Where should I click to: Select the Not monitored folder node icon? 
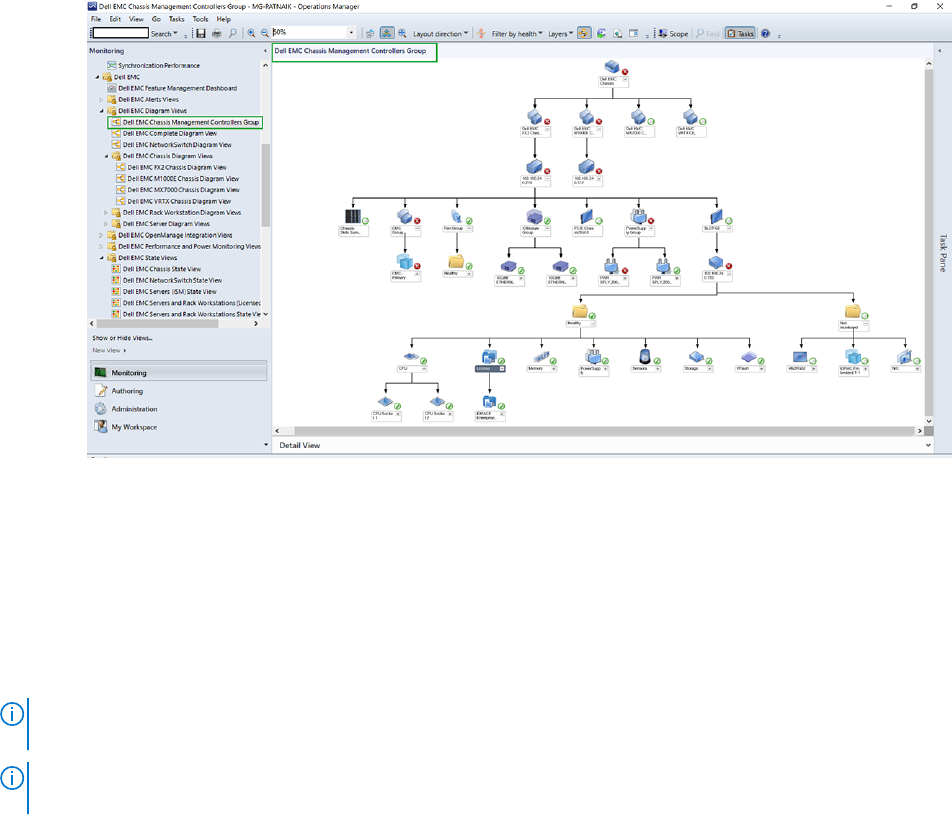[853, 312]
